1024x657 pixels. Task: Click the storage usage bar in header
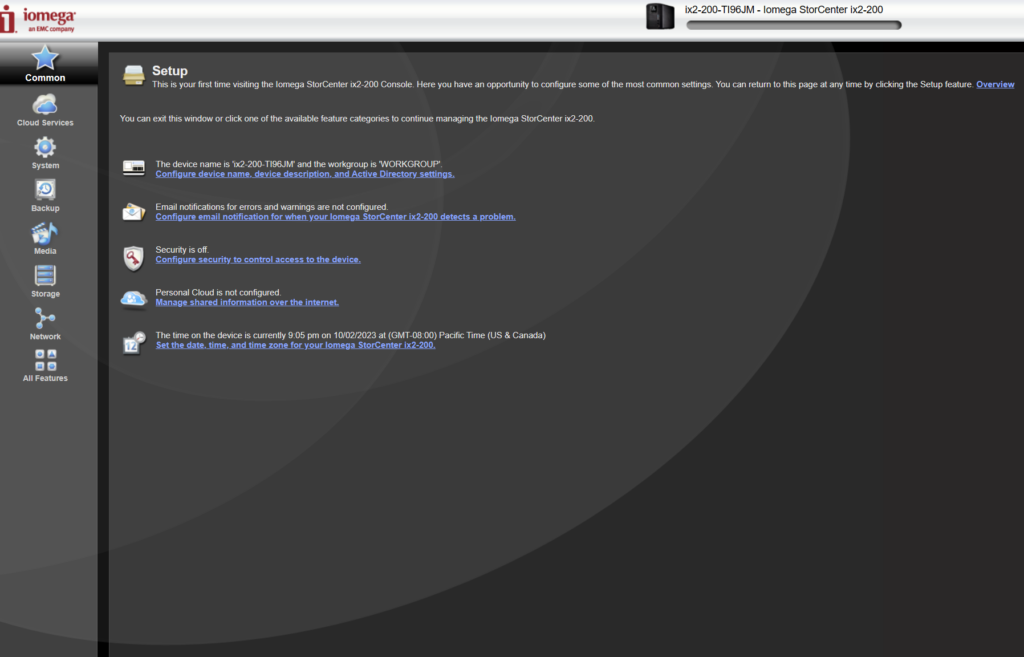[x=793, y=25]
